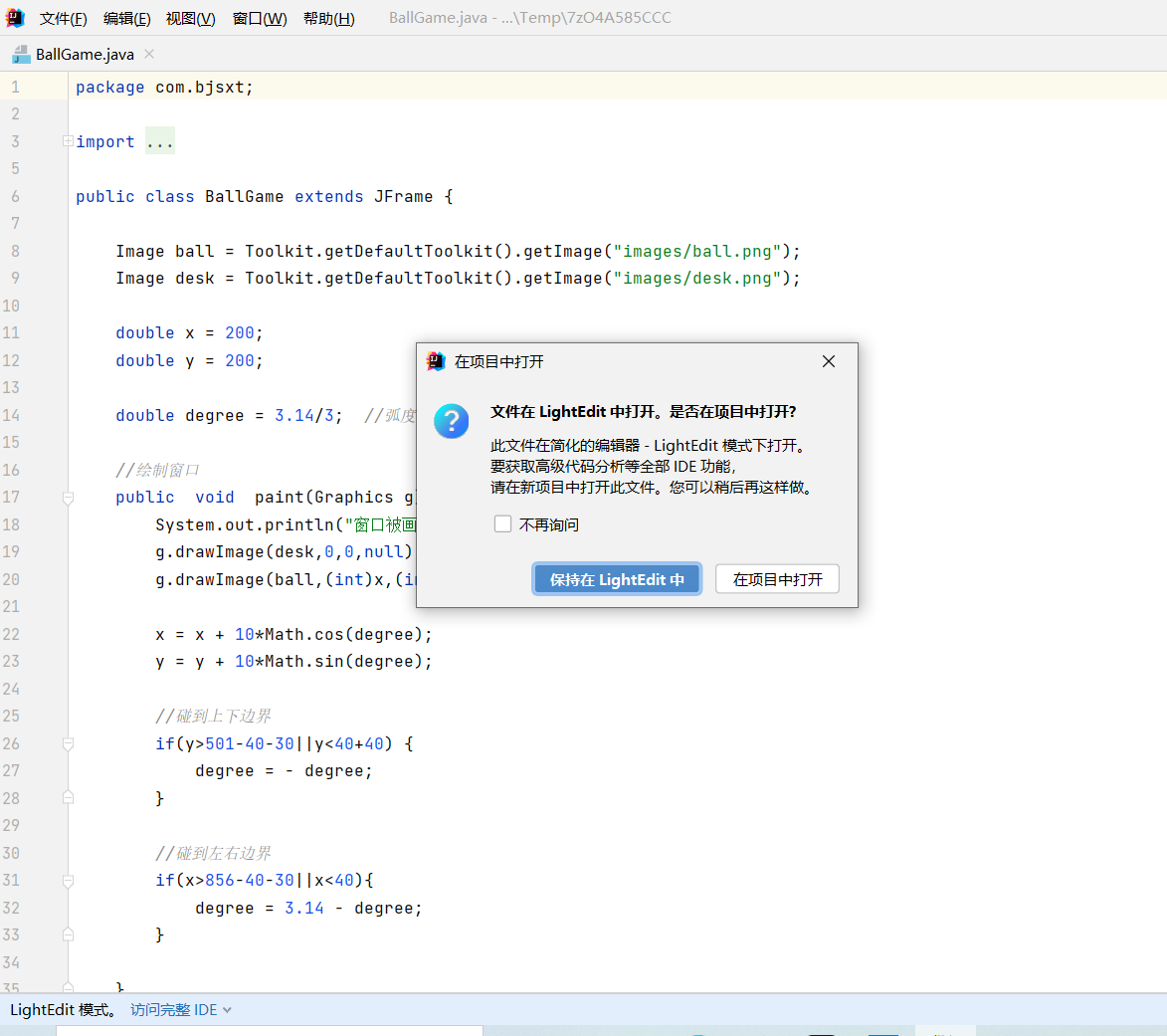
Task: Click the LightEdit 模式 status text
Action: [x=64, y=1010]
